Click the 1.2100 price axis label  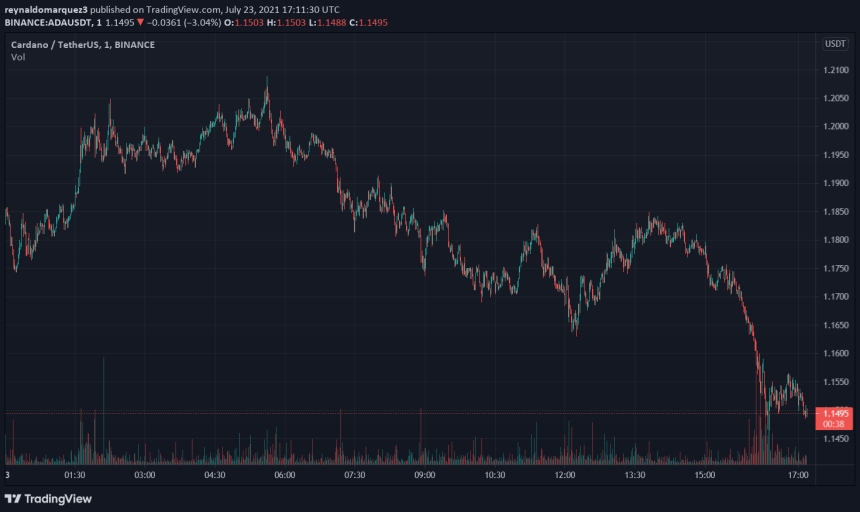pyautogui.click(x=836, y=70)
